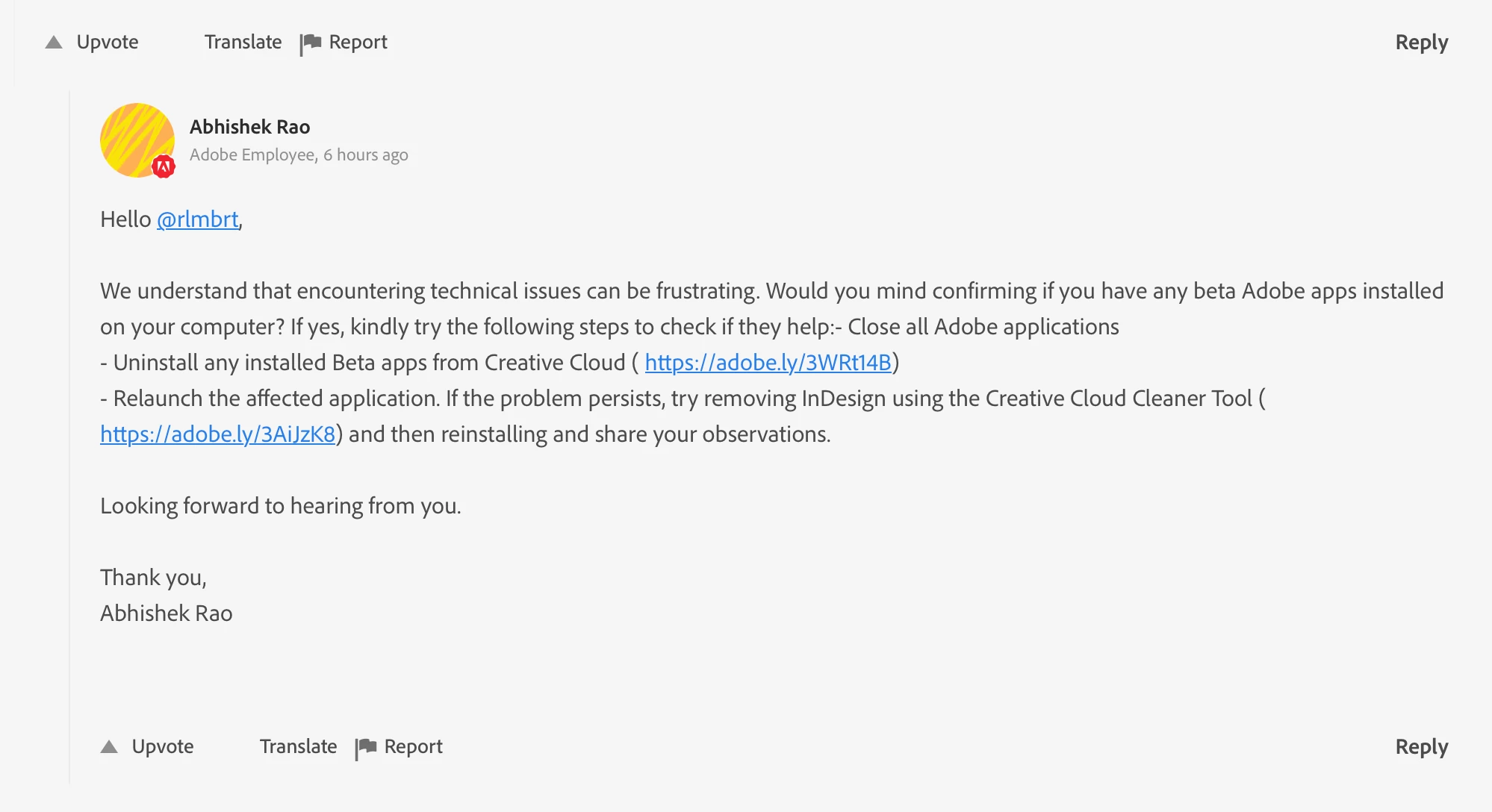Viewport: 1492px width, 812px height.
Task: Click the @rlmbrt mention link
Action: pos(198,219)
